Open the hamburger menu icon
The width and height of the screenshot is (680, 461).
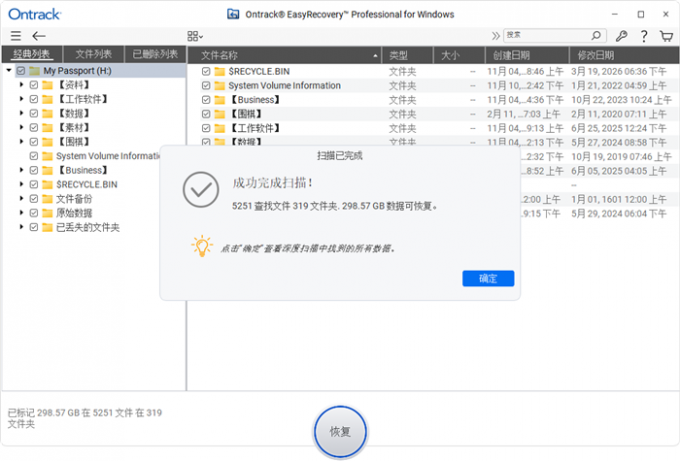click(16, 36)
